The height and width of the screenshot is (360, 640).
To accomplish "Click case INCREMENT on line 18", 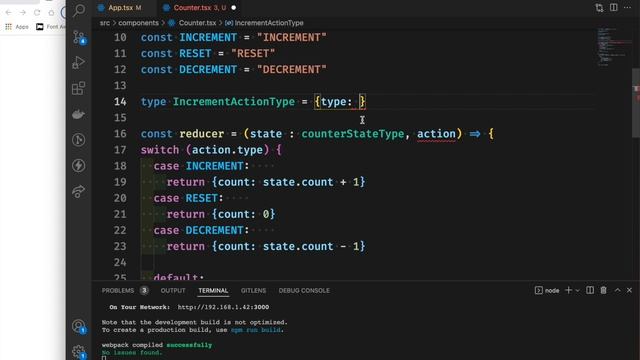I will pyautogui.click(x=201, y=166).
